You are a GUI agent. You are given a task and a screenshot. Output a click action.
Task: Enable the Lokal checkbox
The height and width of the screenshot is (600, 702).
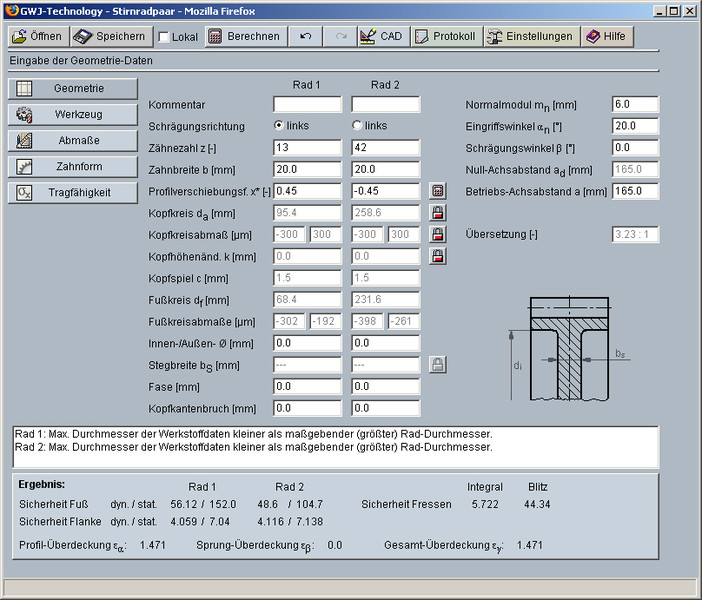pyautogui.click(x=164, y=37)
